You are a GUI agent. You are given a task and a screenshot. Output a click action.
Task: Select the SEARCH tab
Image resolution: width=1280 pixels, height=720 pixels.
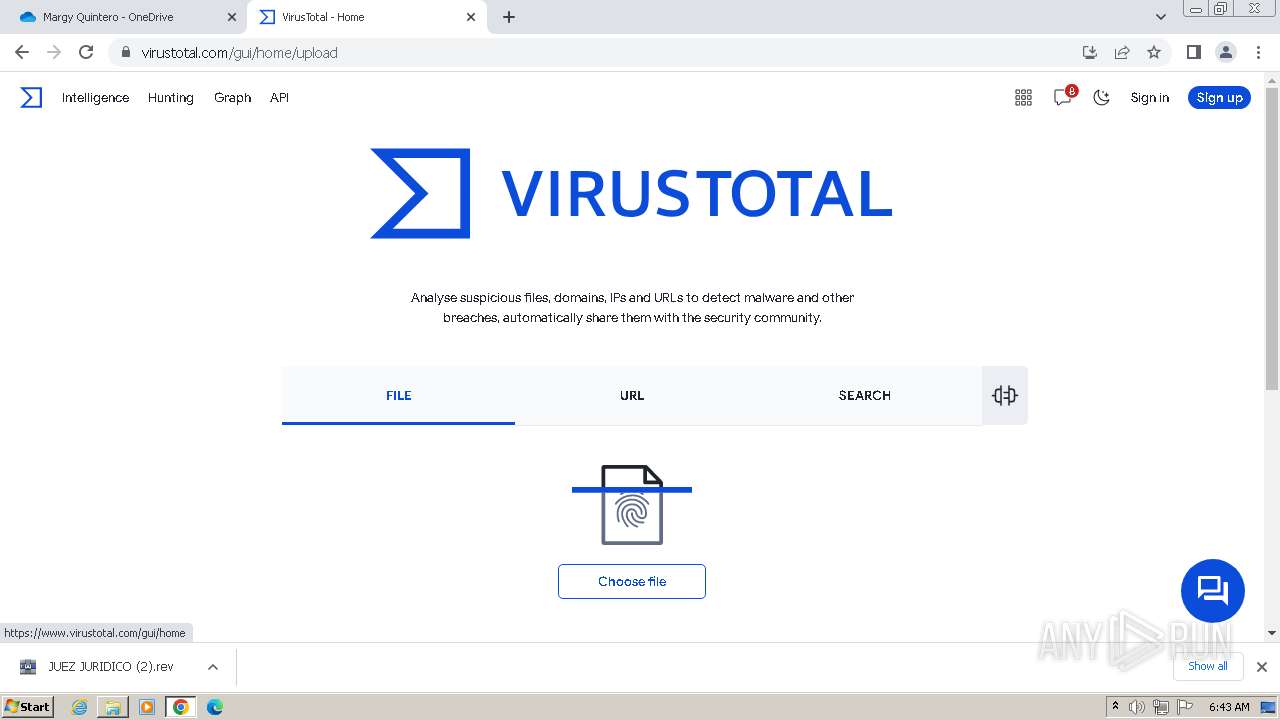tap(865, 395)
